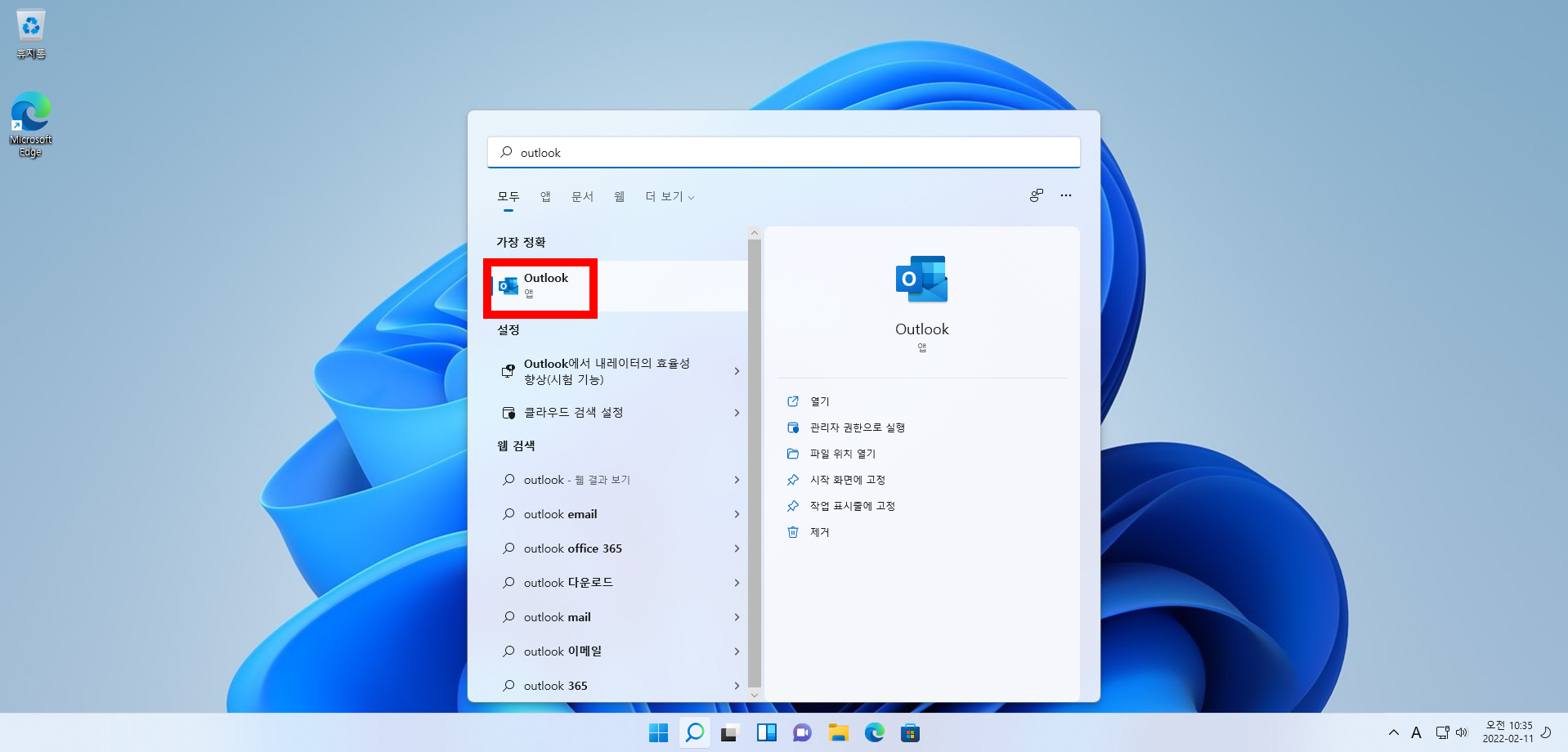
Task: Open Teams Chat from taskbar
Action: coord(802,733)
